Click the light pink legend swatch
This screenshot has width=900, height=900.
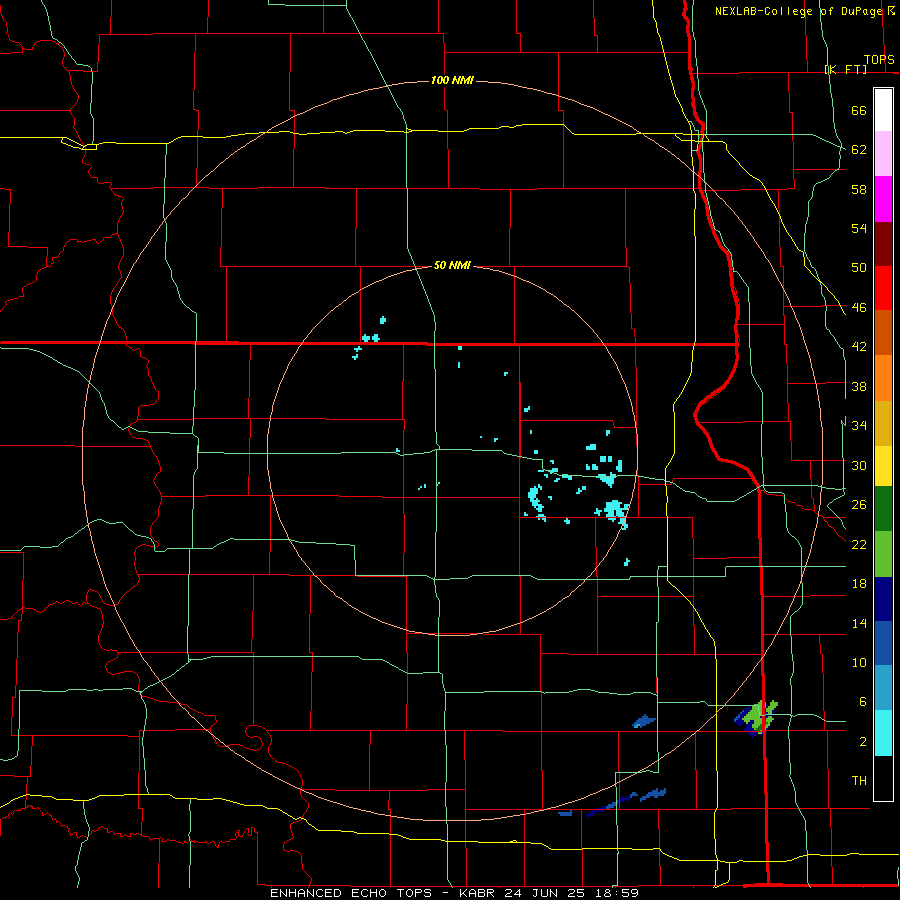click(x=883, y=154)
